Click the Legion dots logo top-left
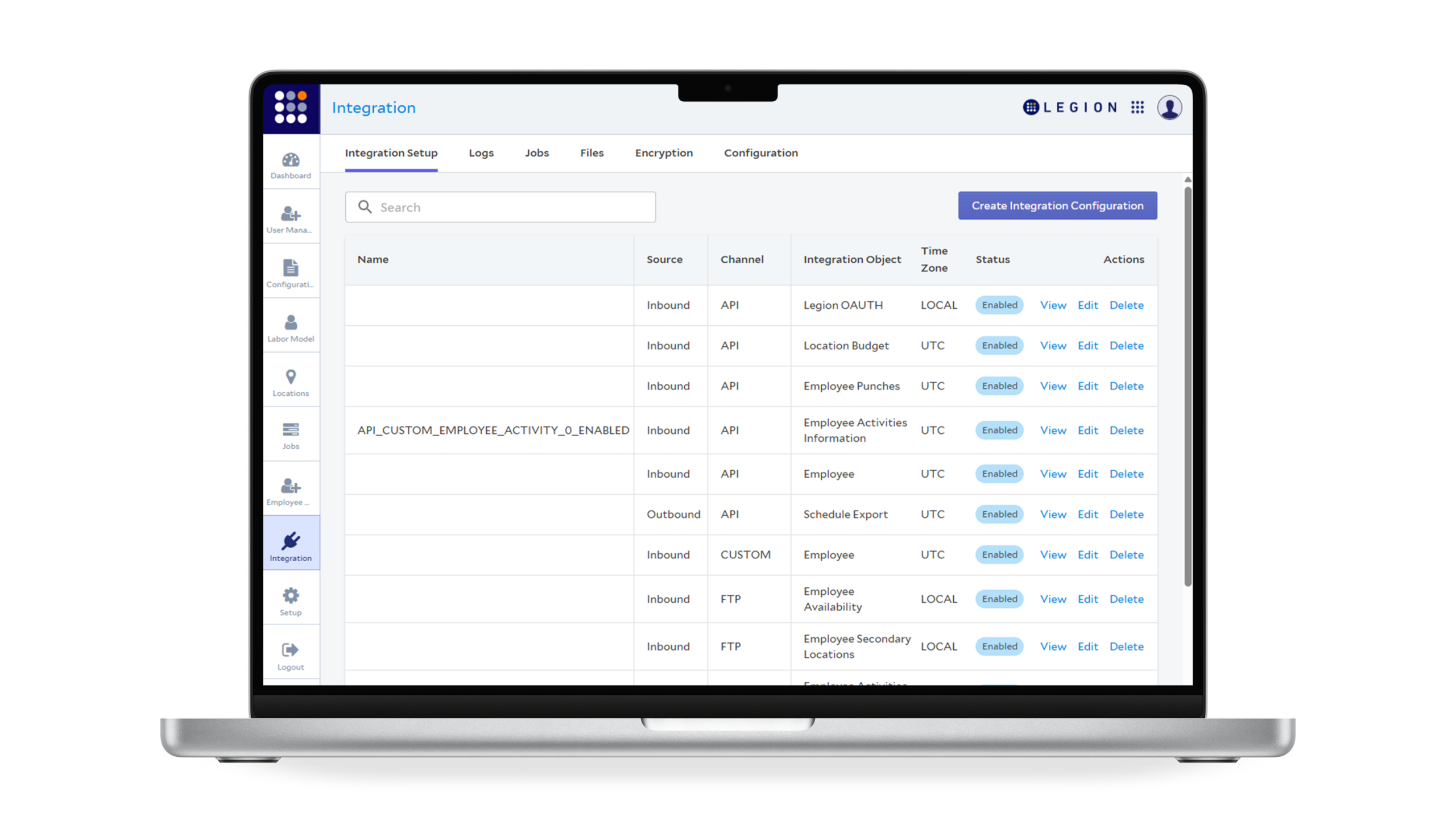 [291, 107]
